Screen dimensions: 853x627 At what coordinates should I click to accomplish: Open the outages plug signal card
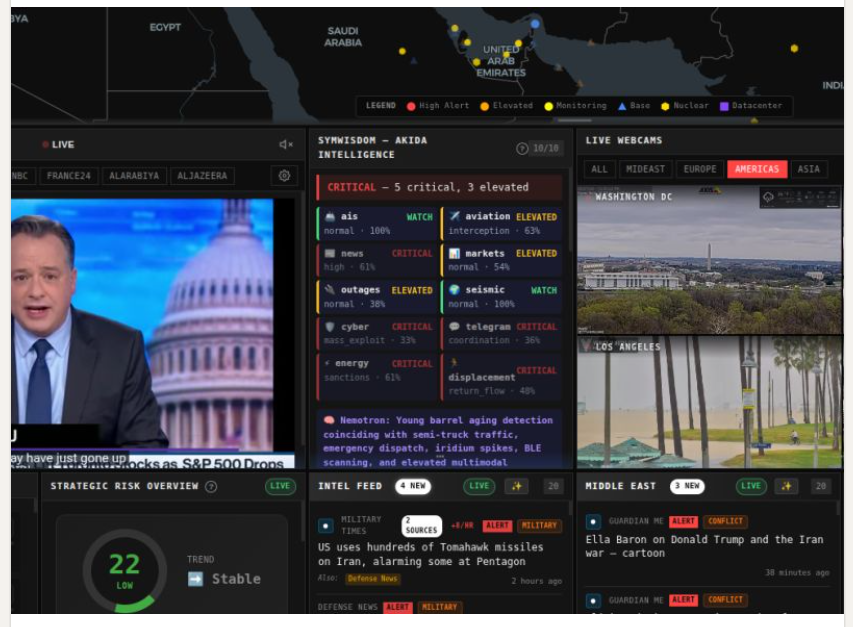coord(378,297)
